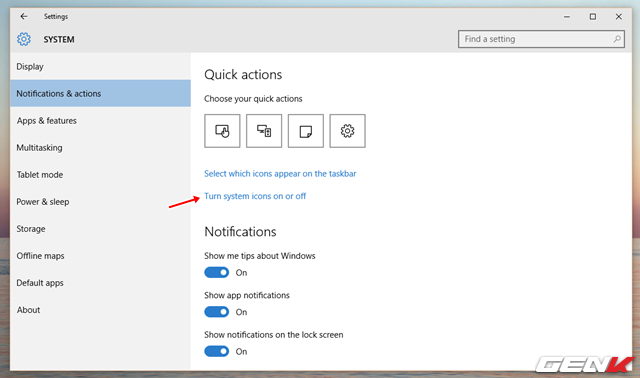Toggle notifications on the lock screen

[x=217, y=351]
